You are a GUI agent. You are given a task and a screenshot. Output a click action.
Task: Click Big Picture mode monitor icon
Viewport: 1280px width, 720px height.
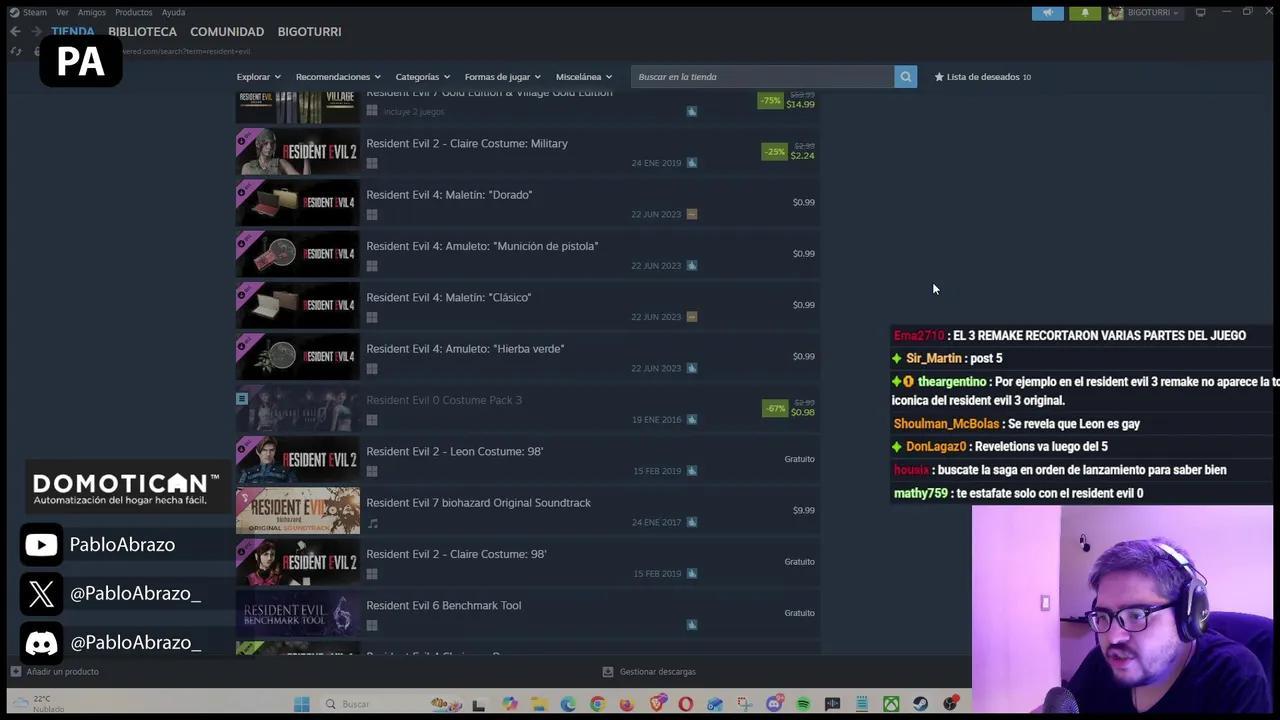pyautogui.click(x=1200, y=12)
